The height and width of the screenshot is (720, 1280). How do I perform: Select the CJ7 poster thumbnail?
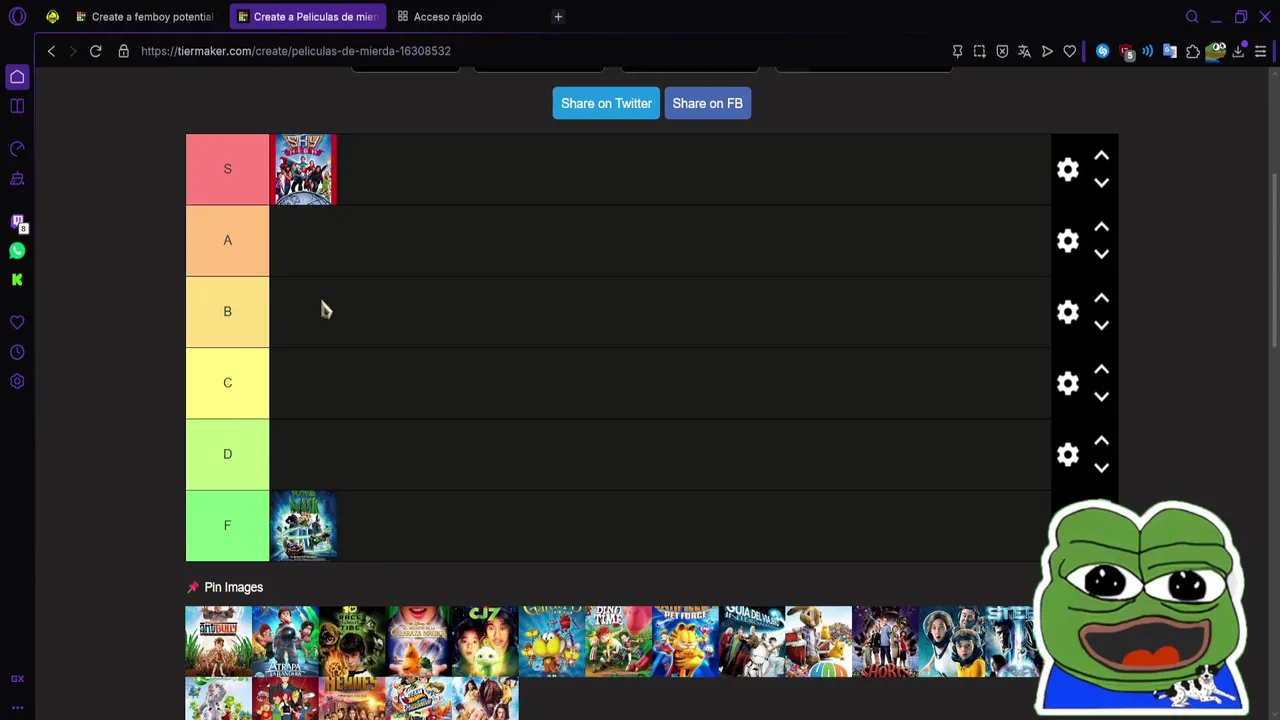[485, 641]
